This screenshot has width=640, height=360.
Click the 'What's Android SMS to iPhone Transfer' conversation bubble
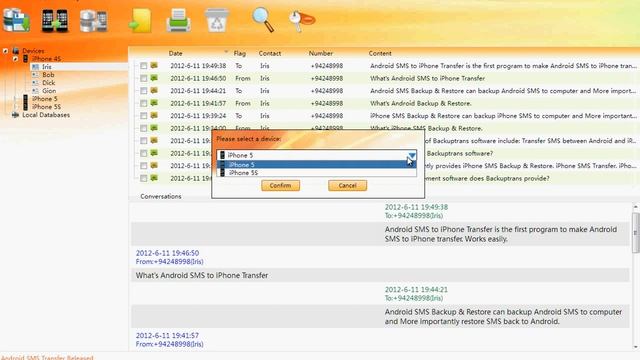click(x=380, y=276)
